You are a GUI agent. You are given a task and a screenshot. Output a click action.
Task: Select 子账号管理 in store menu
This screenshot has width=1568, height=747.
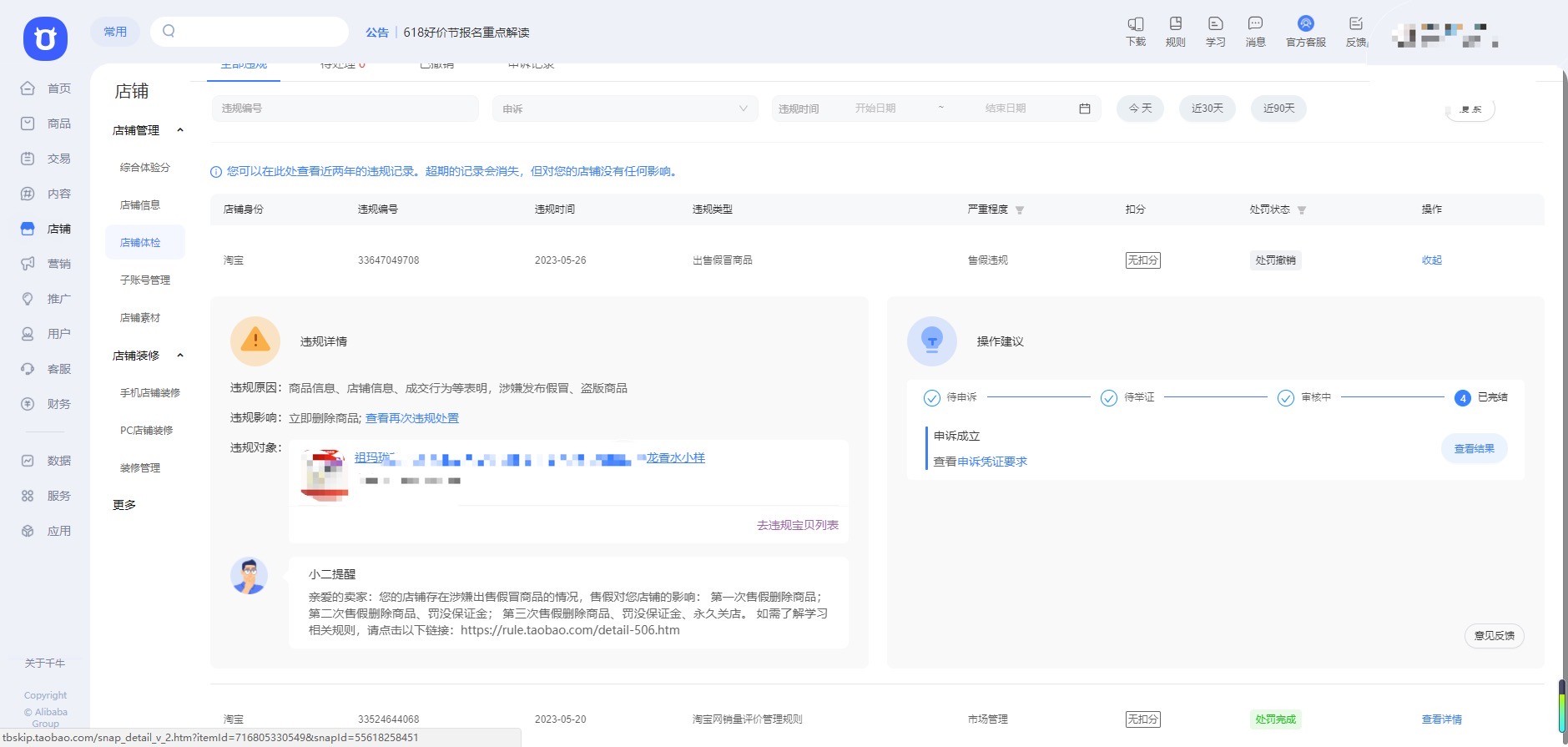coord(145,280)
